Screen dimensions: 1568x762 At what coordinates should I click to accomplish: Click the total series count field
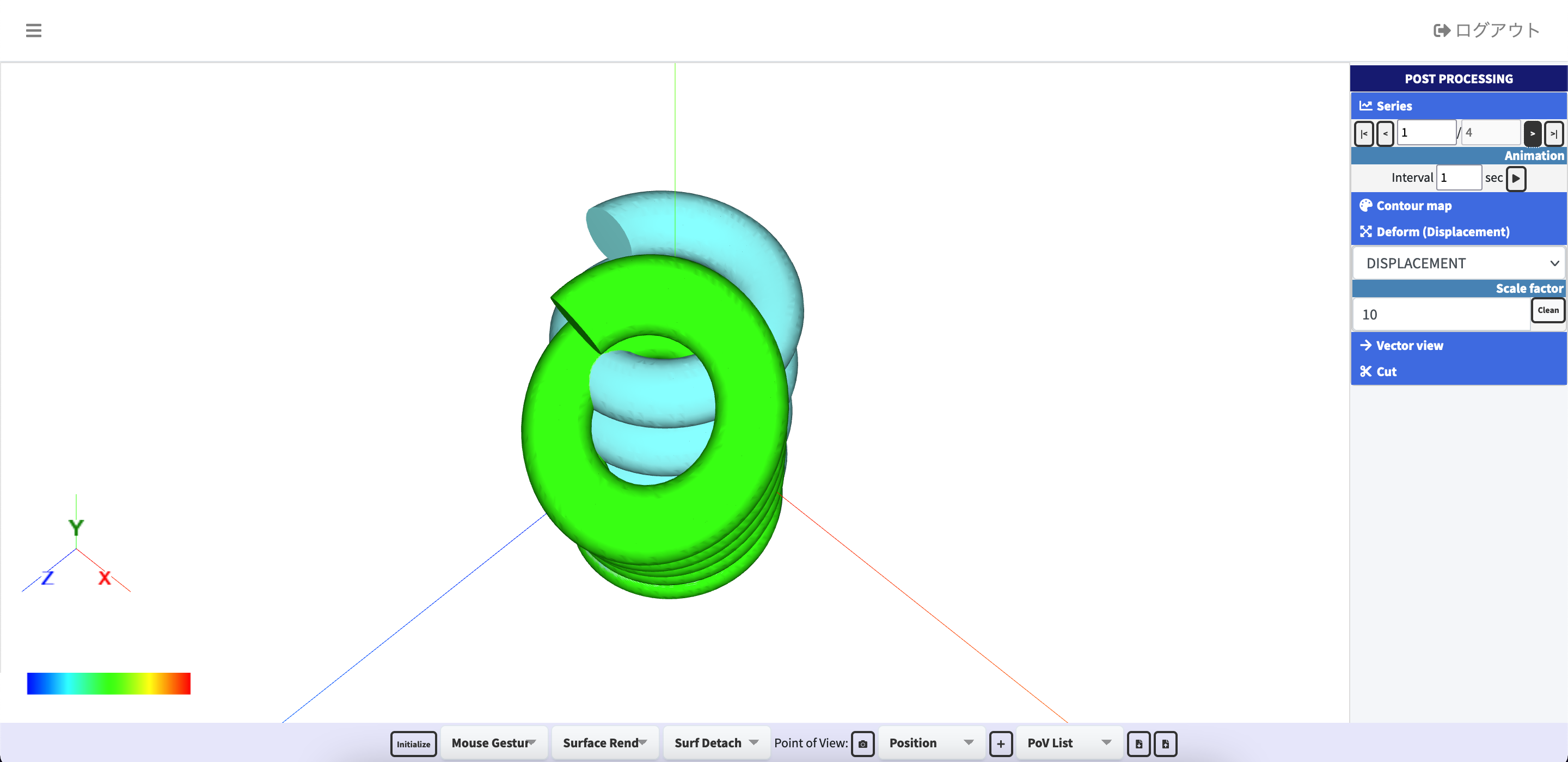tap(1491, 133)
